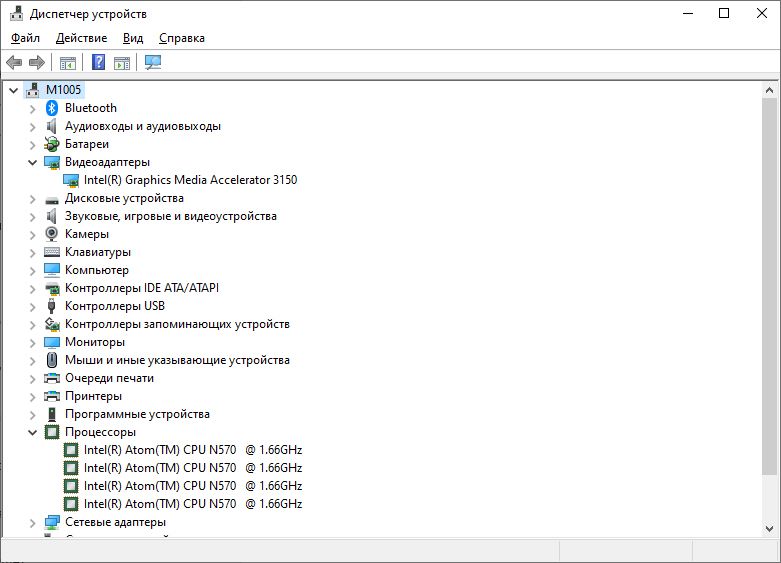The image size is (781, 563).
Task: Show or hide the console tree pane
Action: pyautogui.click(x=67, y=63)
